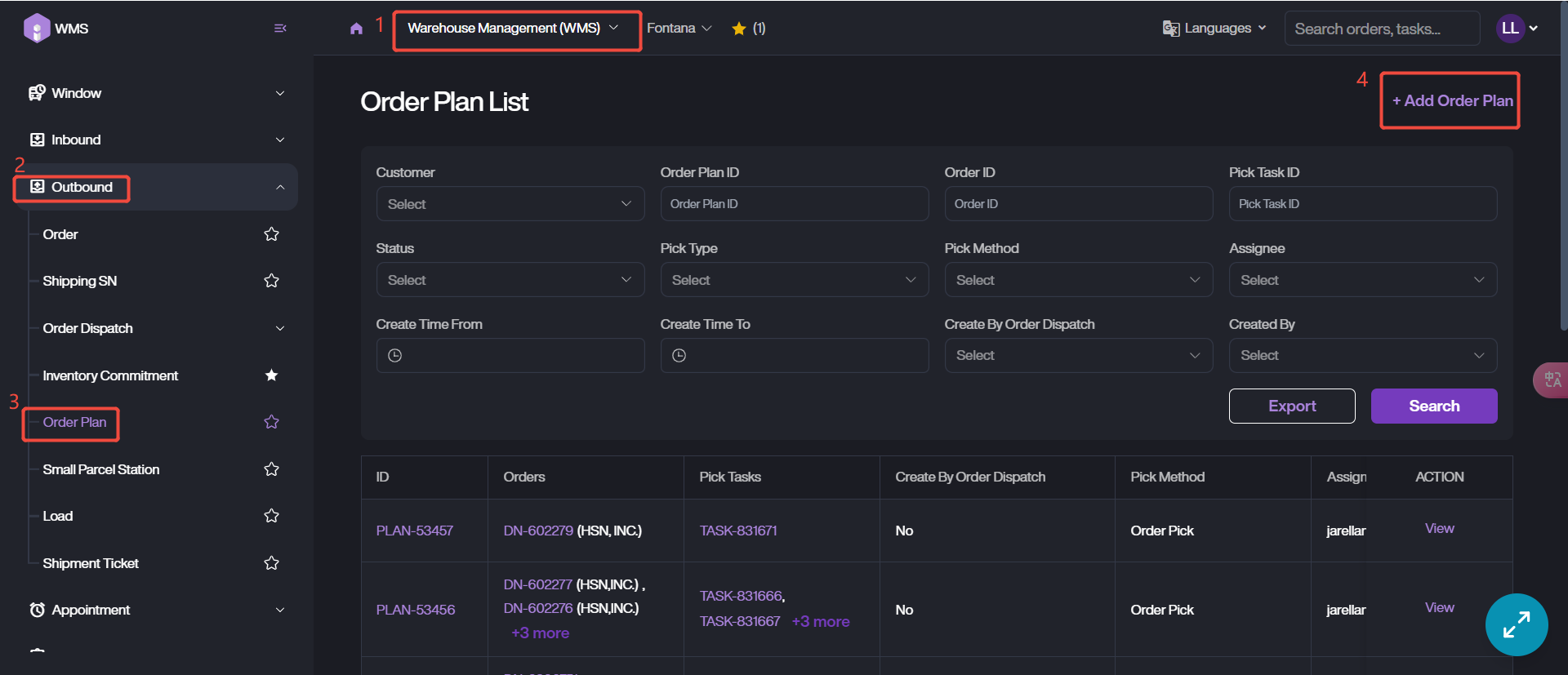Open the PLAN-53457 link
The height and width of the screenshot is (675, 1568).
pyautogui.click(x=415, y=531)
